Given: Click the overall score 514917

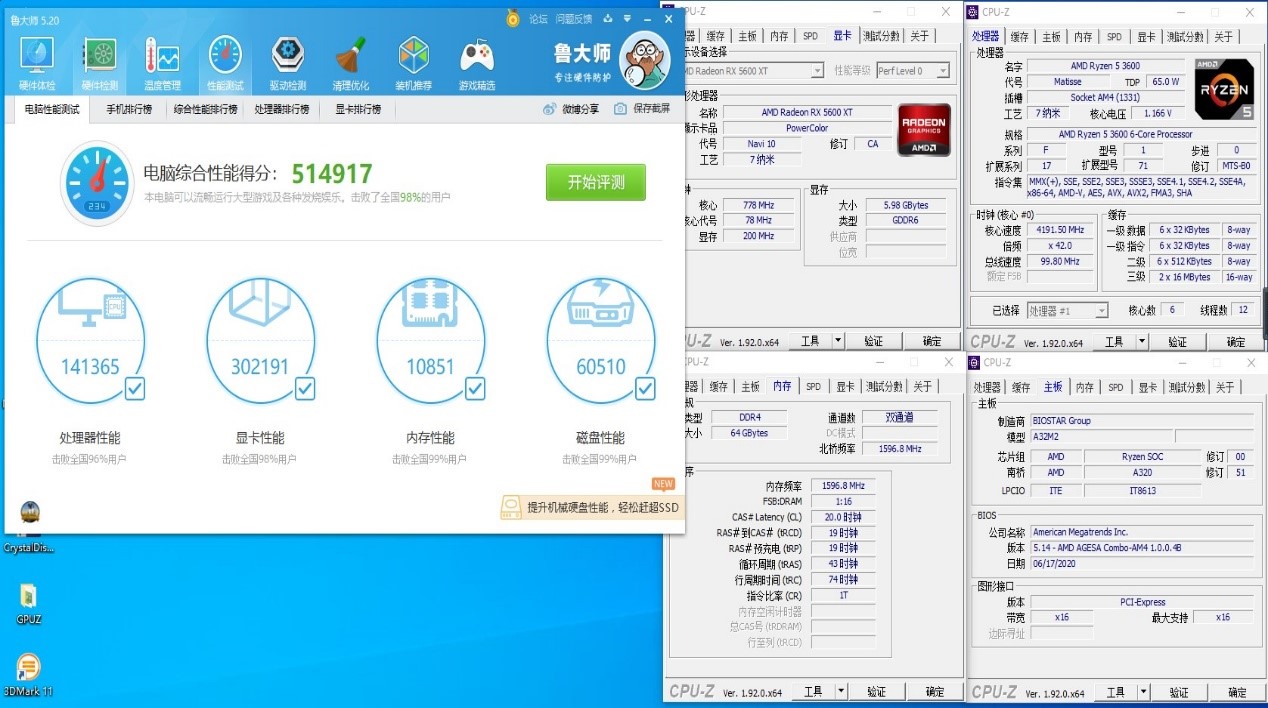Looking at the screenshot, I should pos(332,174).
